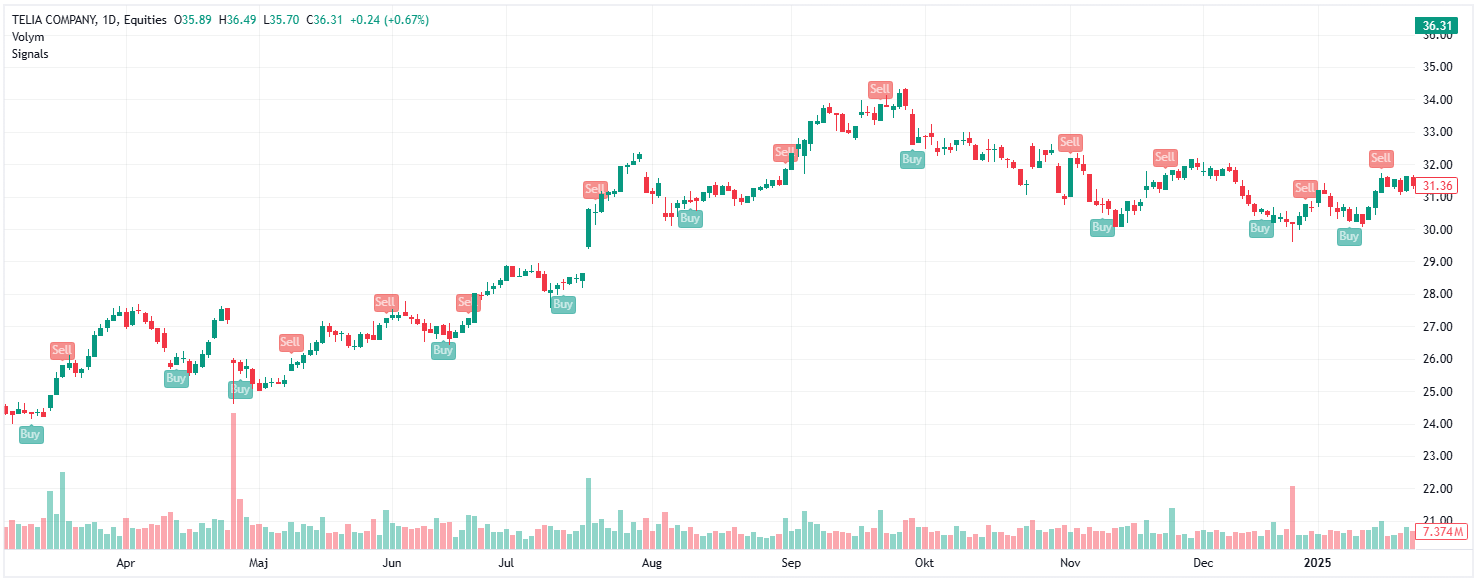Click the Volym indicator label
Screen dimensions: 1479x584
pos(28,37)
